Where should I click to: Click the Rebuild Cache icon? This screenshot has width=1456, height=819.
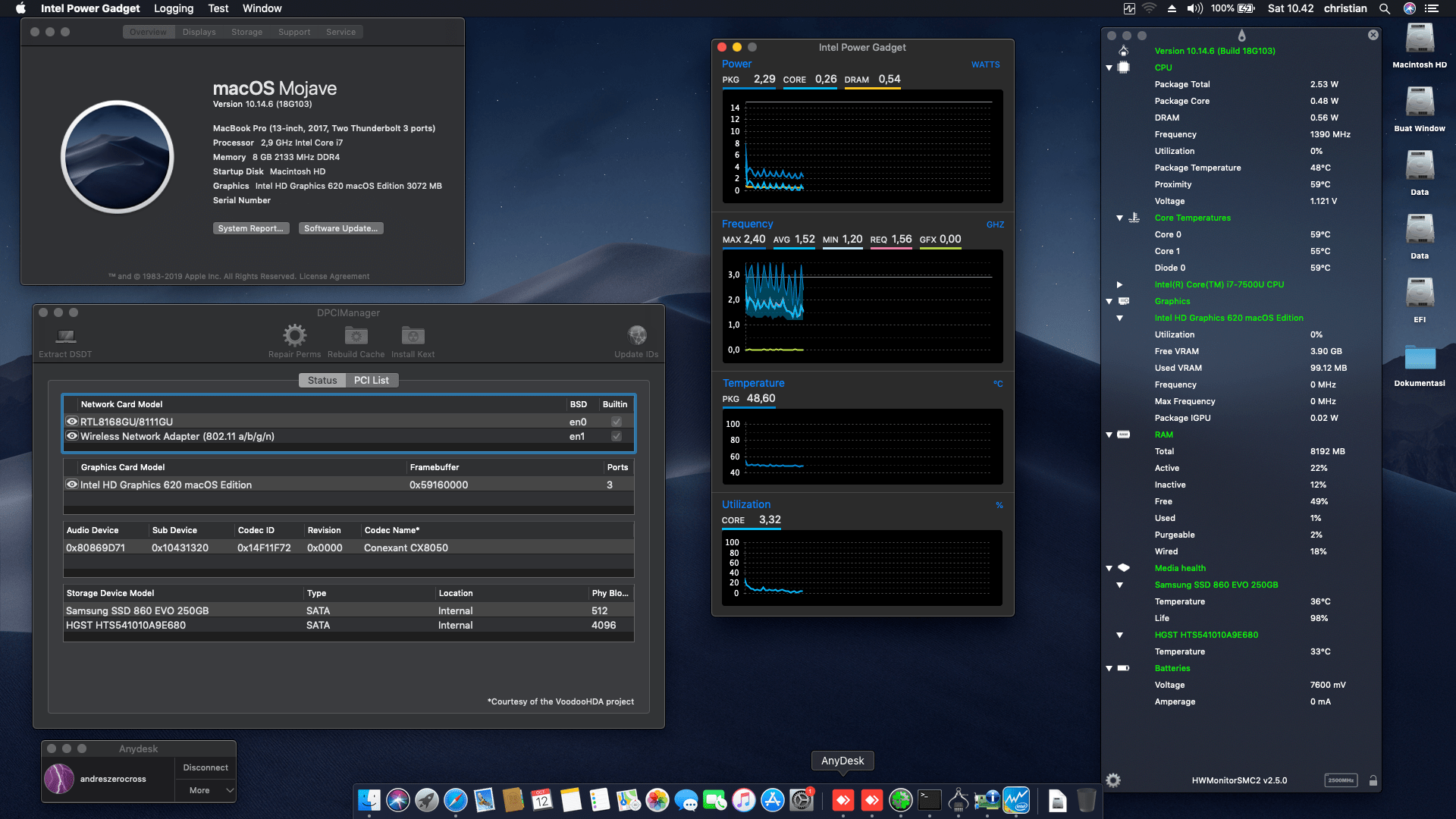pyautogui.click(x=355, y=336)
